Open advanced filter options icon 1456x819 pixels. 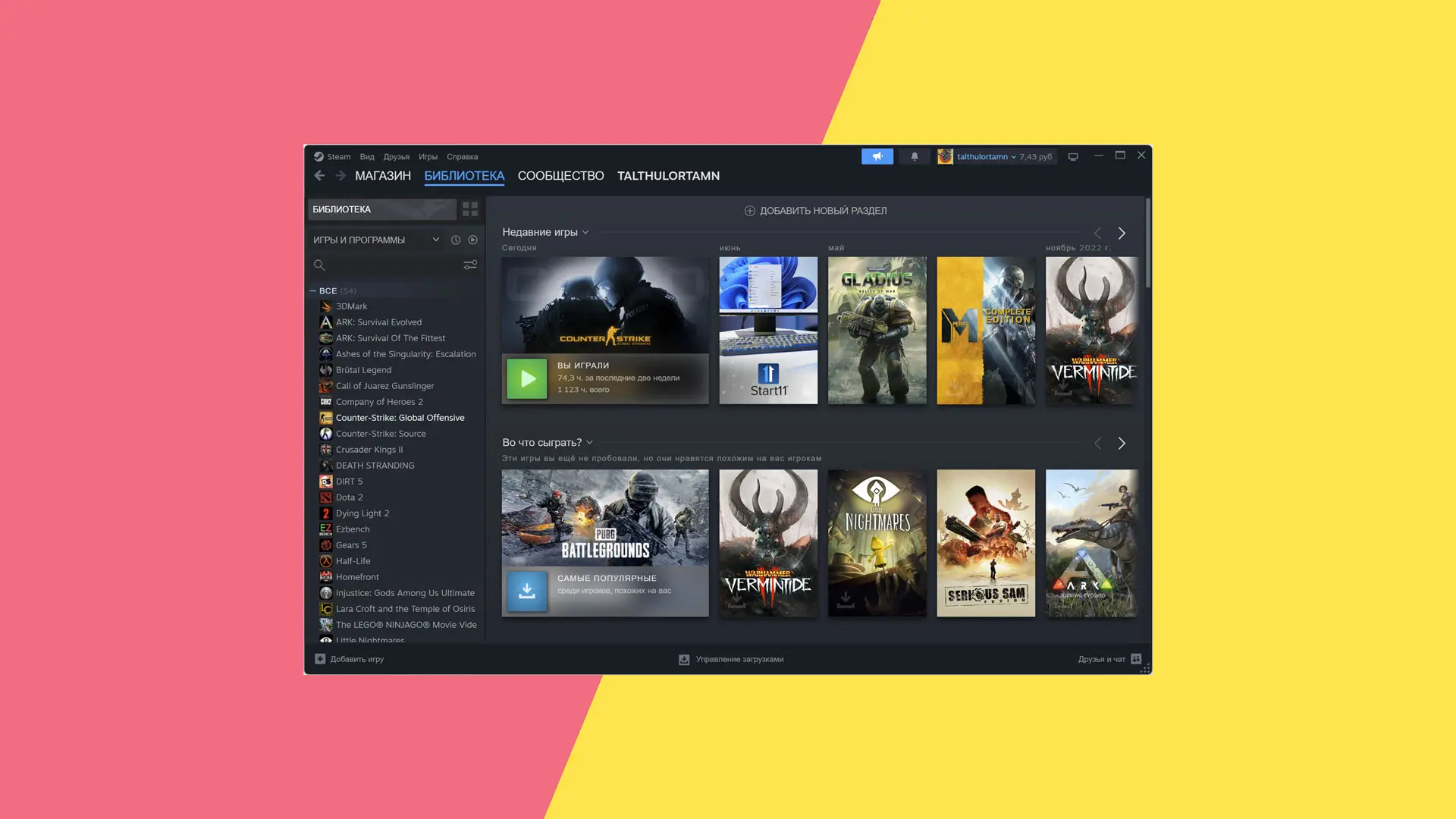[470, 265]
